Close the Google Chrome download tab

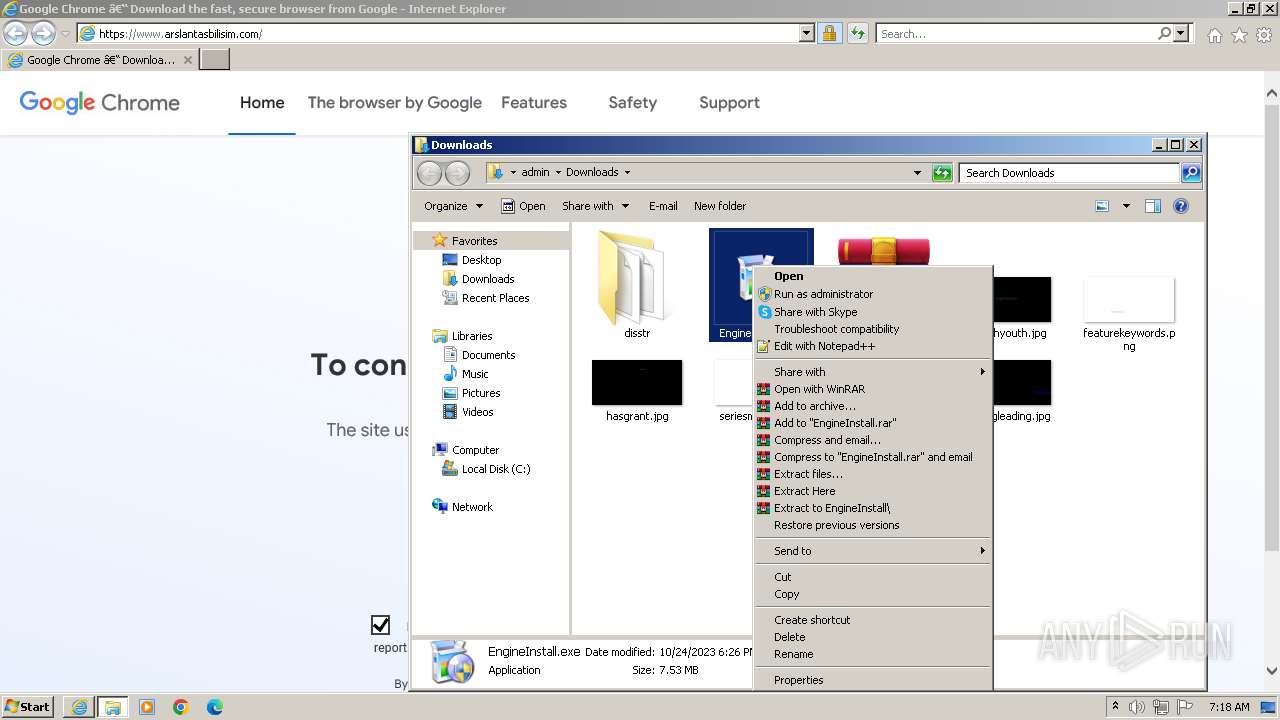tap(187, 60)
